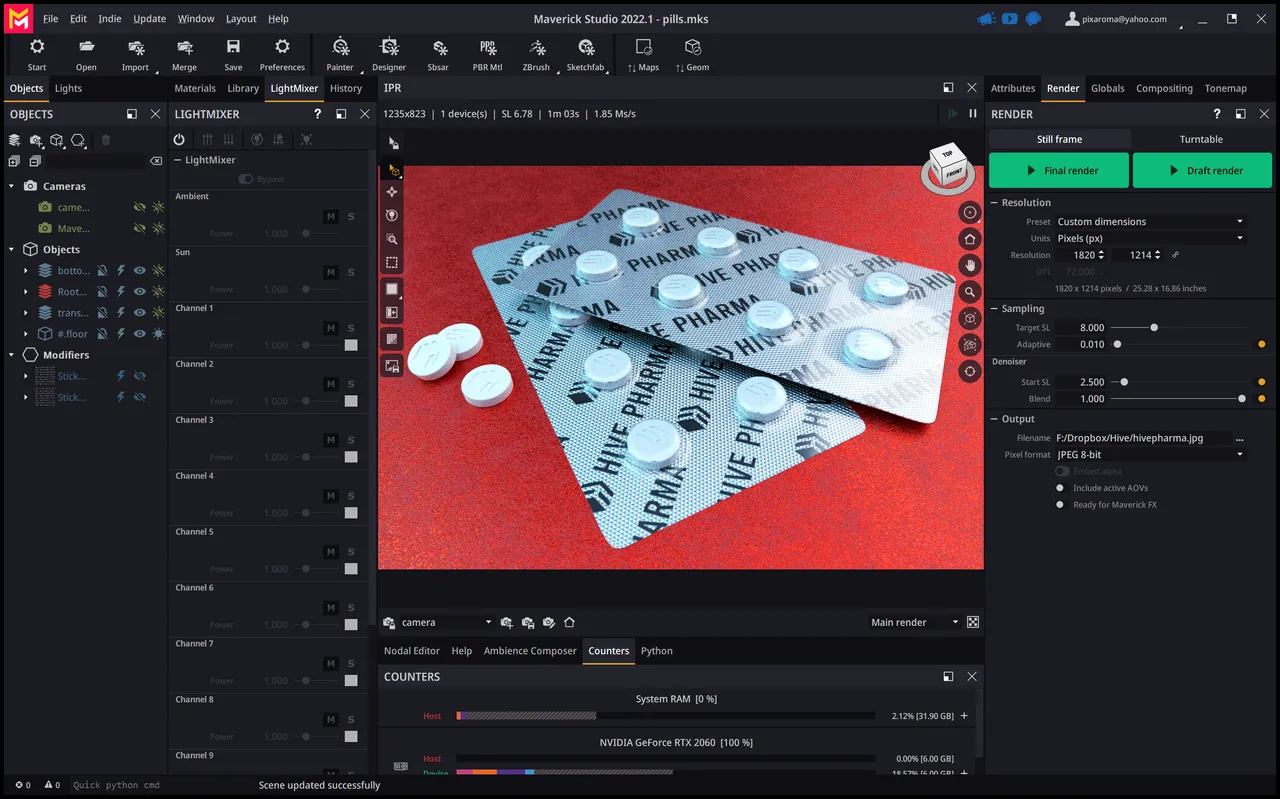Toggle visibility eye of Root object
Viewport: 1280px width, 799px height.
click(x=140, y=292)
